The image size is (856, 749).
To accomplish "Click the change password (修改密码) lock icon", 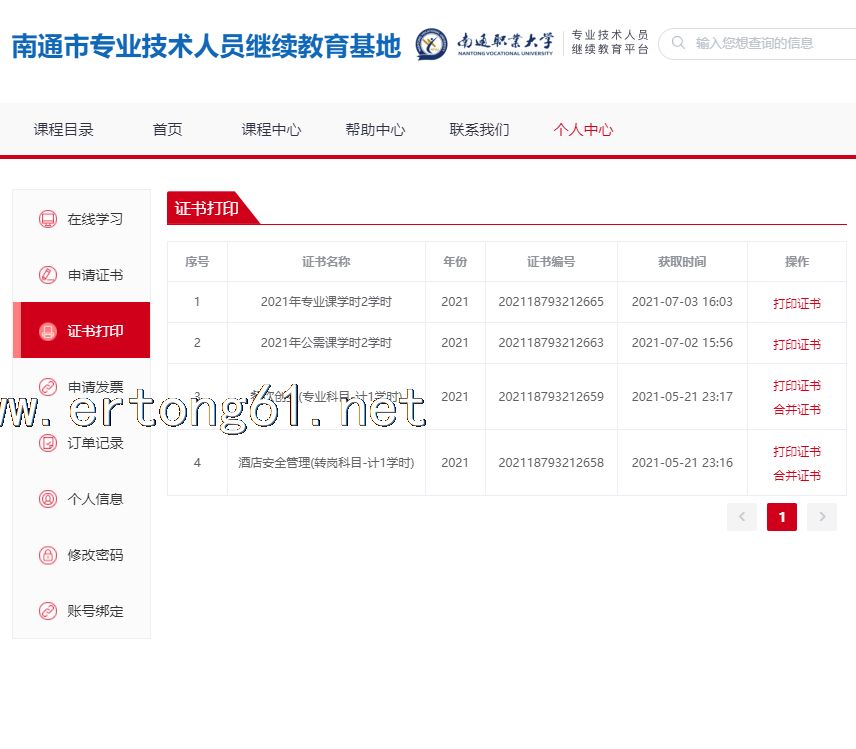I will 48,555.
